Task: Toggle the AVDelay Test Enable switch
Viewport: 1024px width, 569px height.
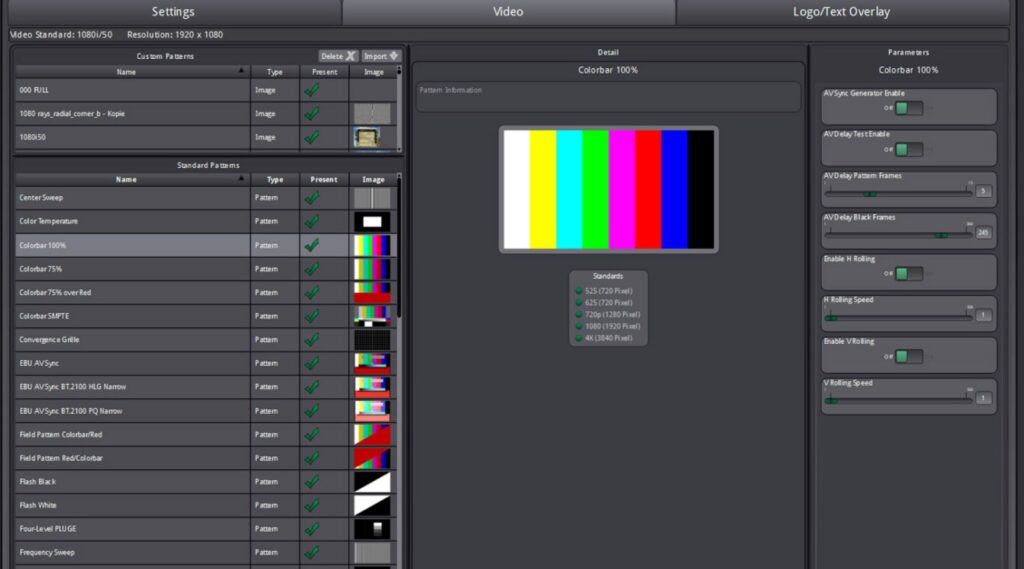Action: tap(908, 150)
